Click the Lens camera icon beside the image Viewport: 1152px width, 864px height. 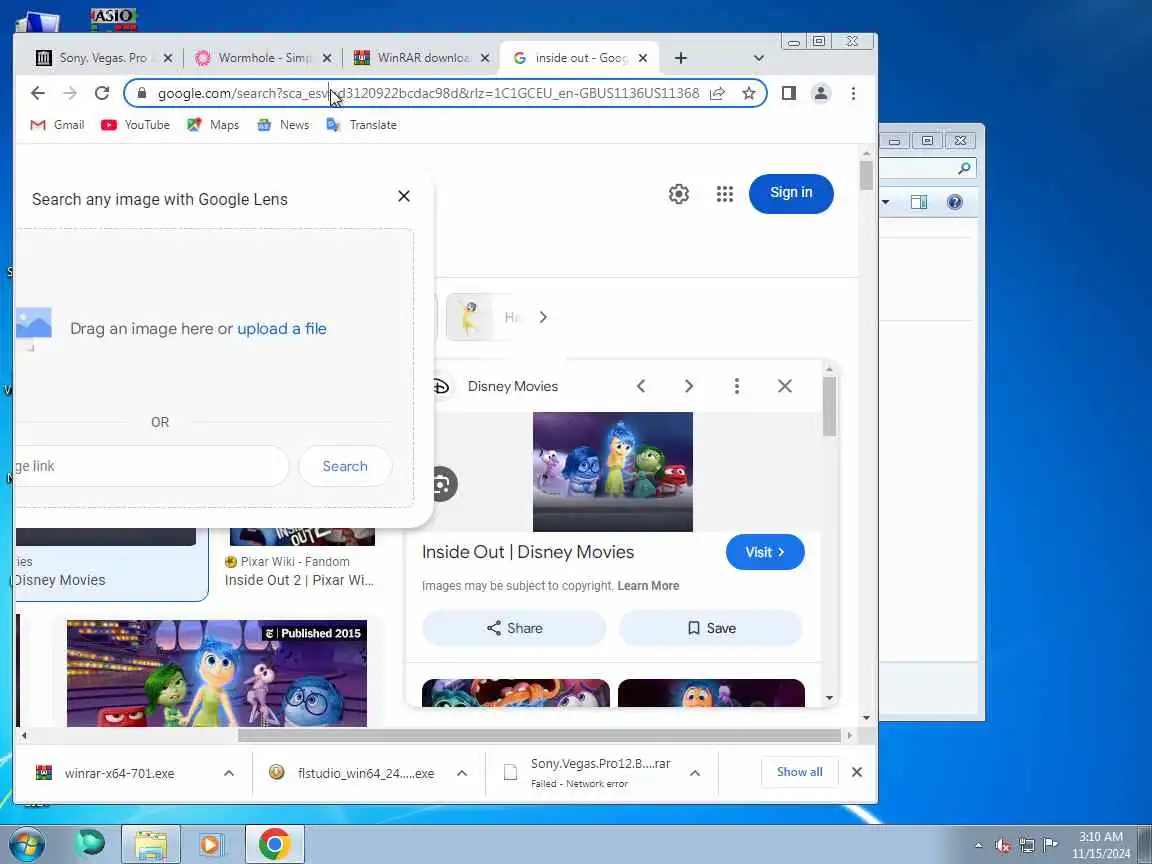tap(442, 484)
